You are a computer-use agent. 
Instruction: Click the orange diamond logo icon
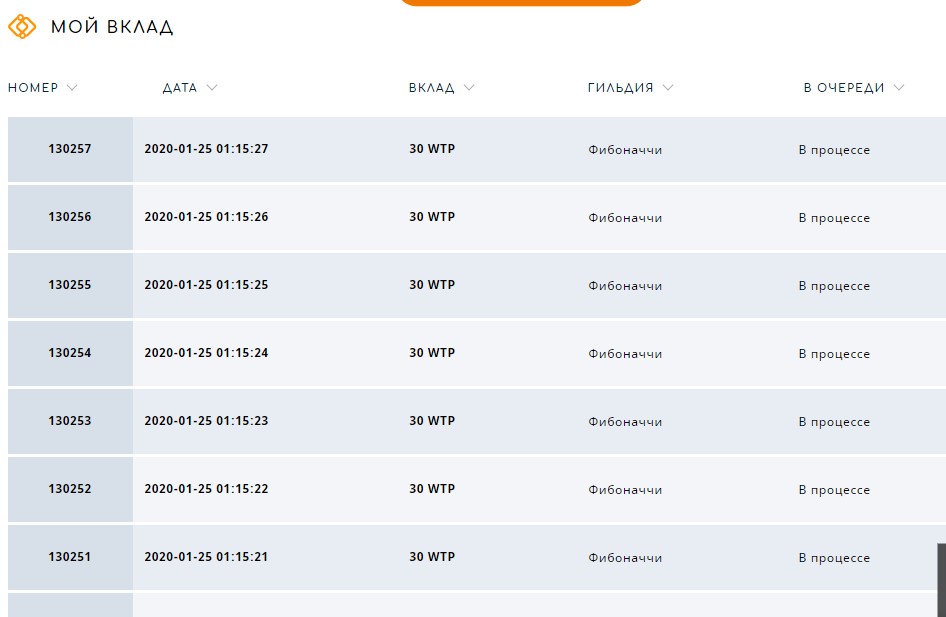22,27
